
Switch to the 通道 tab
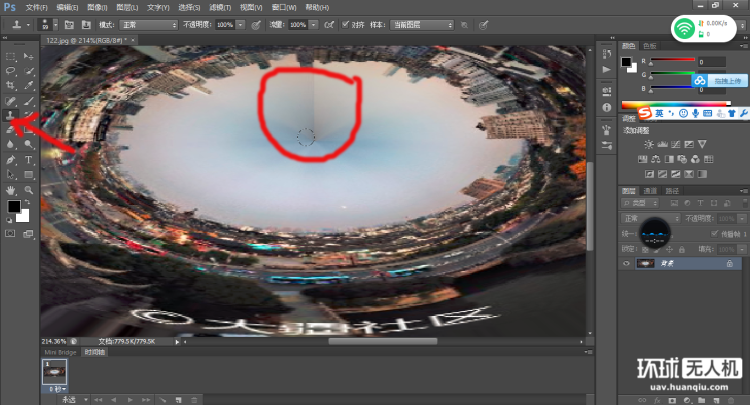tap(650, 189)
